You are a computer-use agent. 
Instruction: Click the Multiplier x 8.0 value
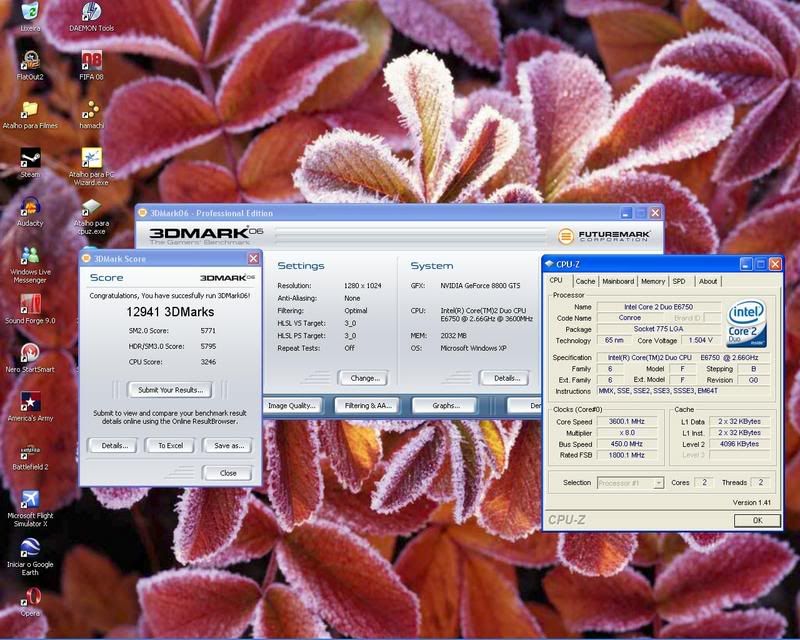(x=627, y=433)
